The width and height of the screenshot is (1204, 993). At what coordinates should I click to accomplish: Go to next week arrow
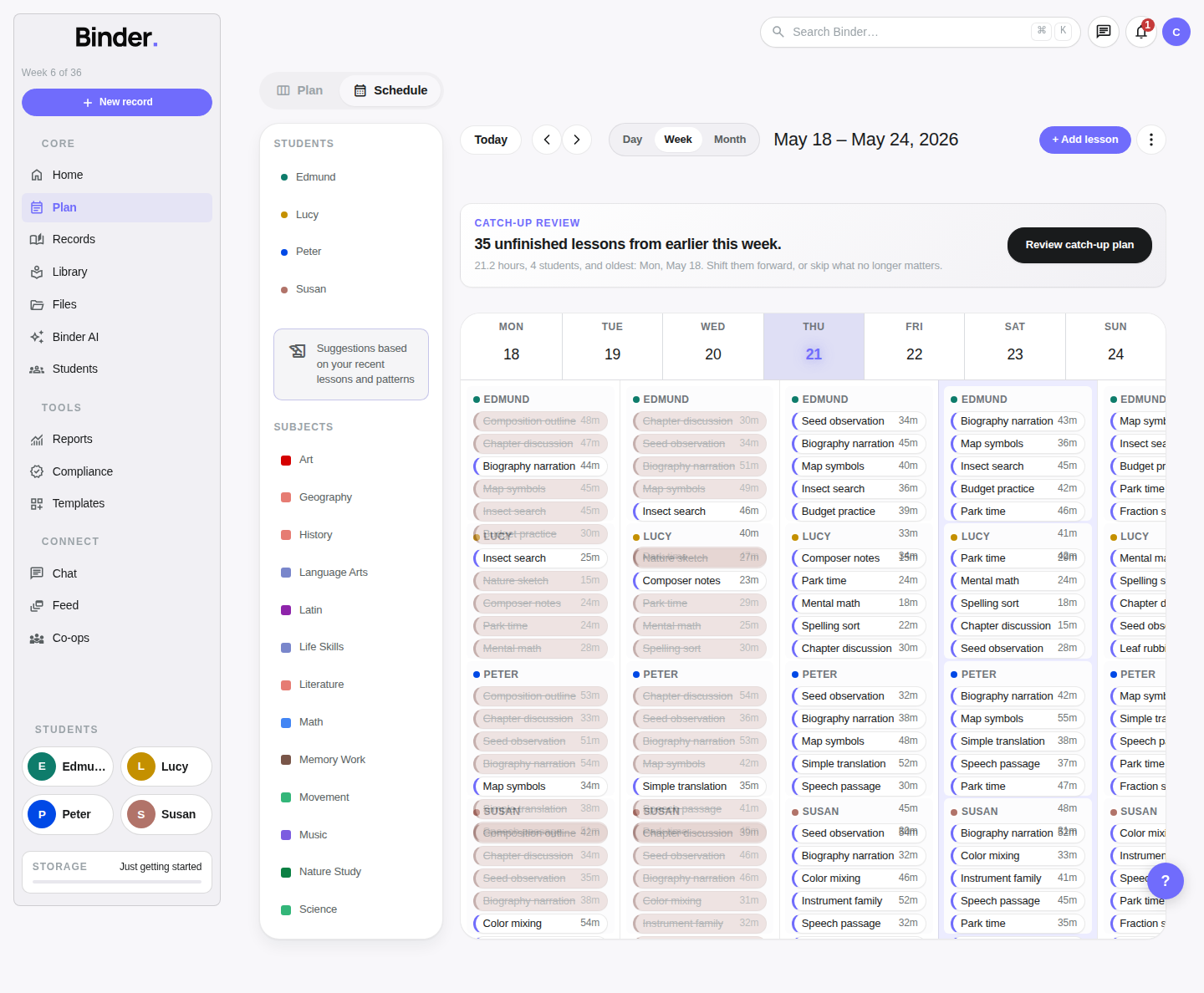577,140
